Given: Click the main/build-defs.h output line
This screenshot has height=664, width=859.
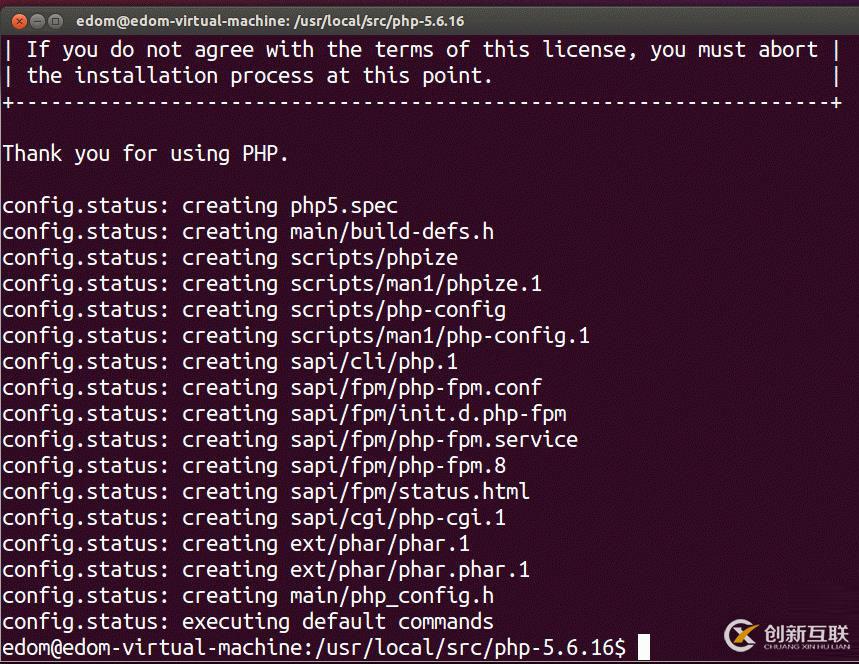Looking at the screenshot, I should pos(248,232).
